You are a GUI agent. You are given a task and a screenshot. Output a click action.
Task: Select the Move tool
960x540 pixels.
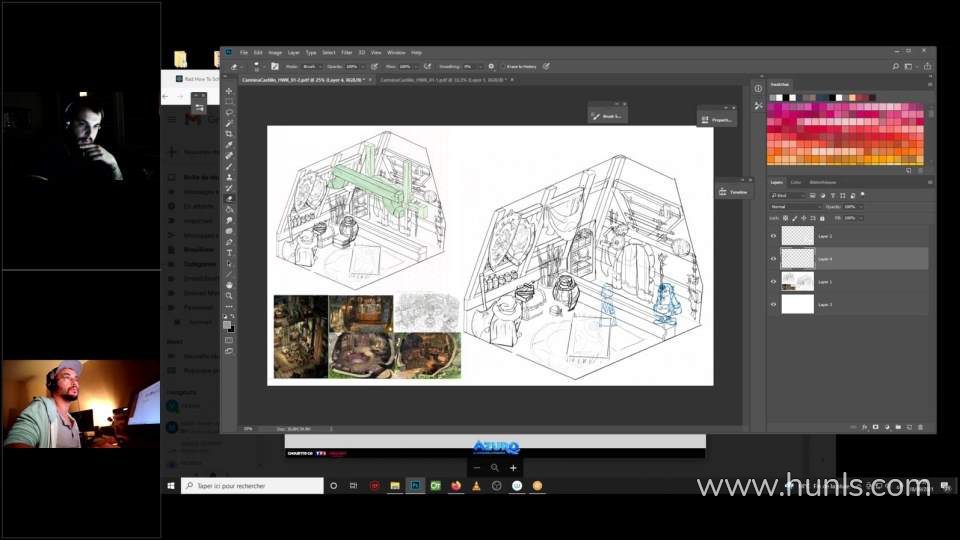tap(229, 91)
